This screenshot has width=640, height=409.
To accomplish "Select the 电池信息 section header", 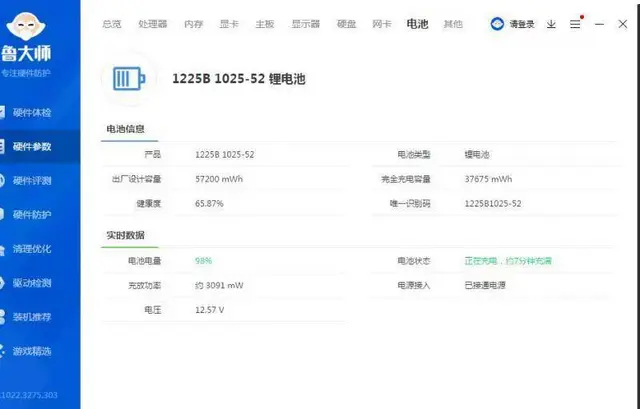I will pyautogui.click(x=125, y=129).
